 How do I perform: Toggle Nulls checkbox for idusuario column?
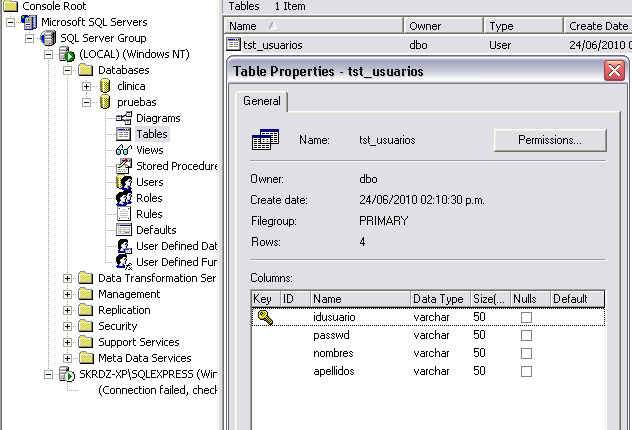pos(526,317)
